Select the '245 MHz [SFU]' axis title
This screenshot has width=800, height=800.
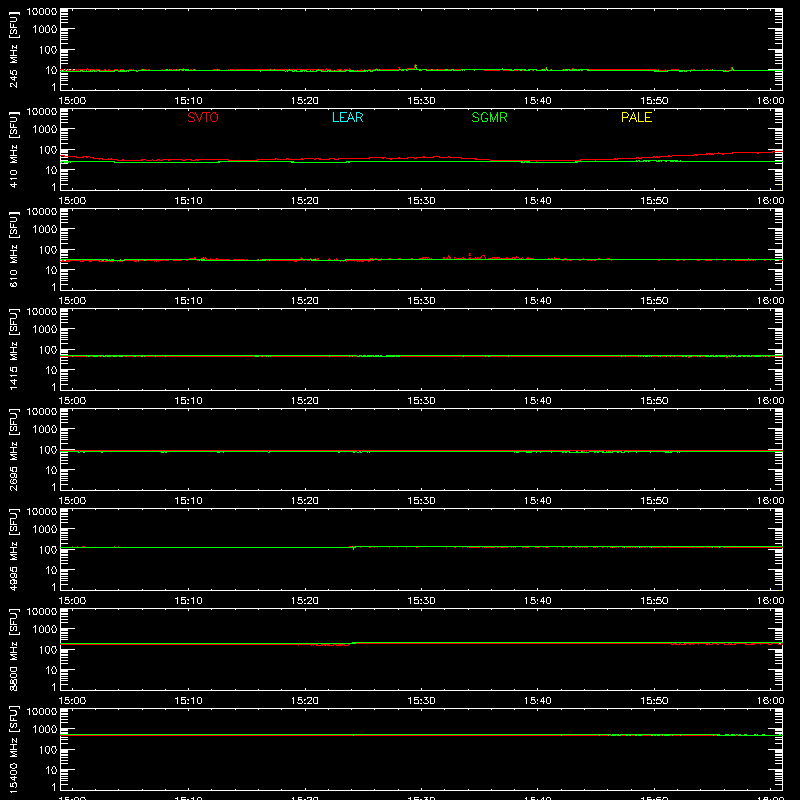pos(14,49)
